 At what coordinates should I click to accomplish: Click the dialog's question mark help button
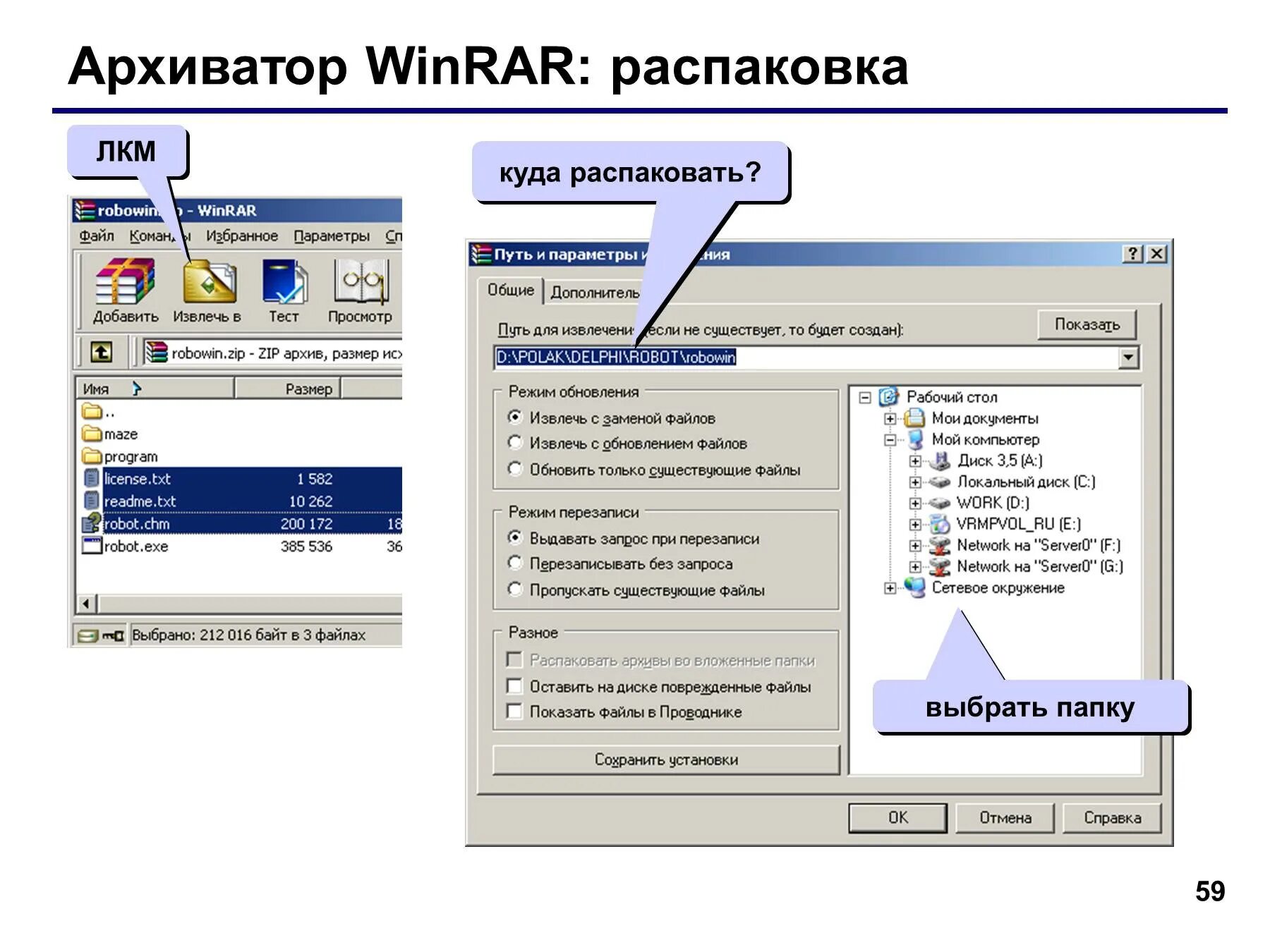(x=1132, y=254)
